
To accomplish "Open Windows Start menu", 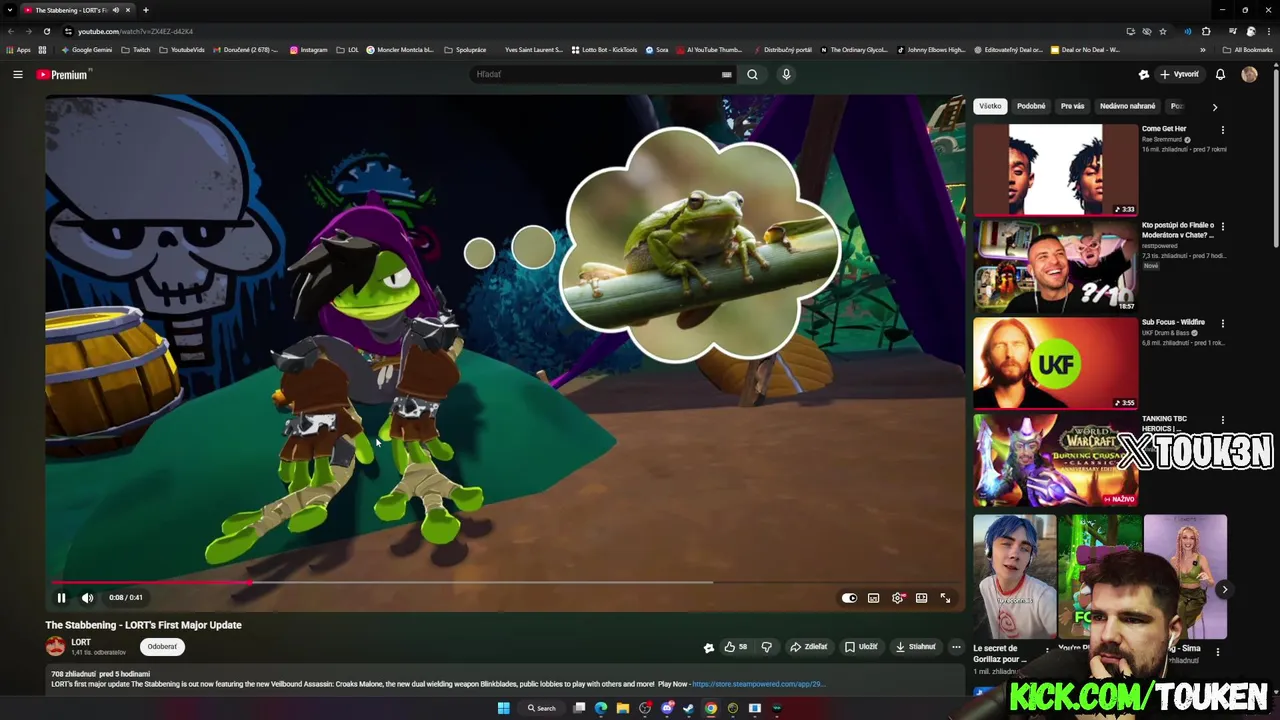I will (504, 708).
